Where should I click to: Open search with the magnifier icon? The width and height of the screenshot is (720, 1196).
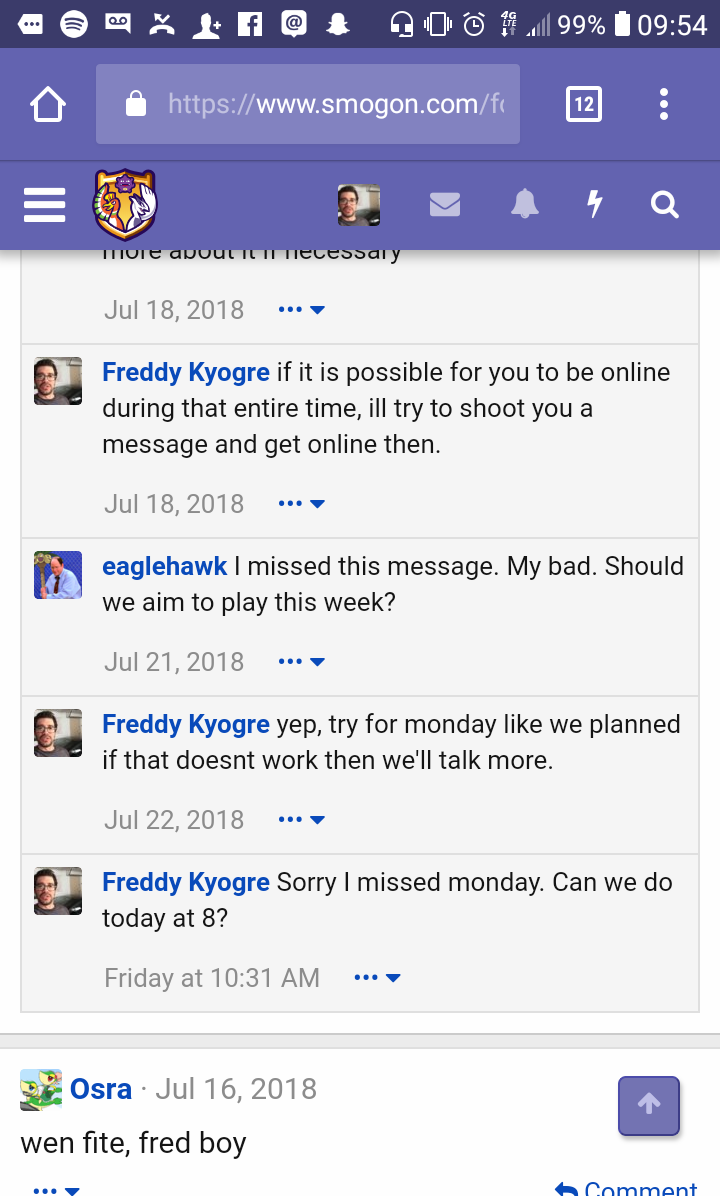[x=664, y=204]
